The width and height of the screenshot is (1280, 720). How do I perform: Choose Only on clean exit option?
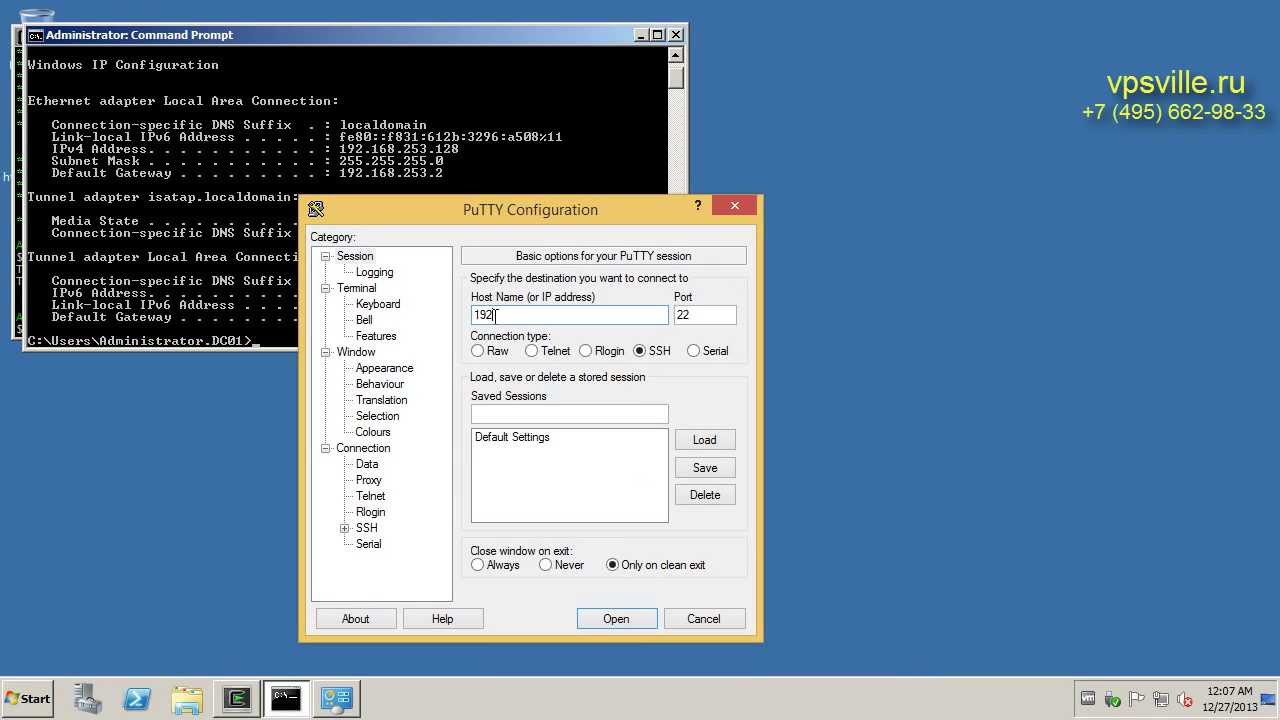[x=613, y=565]
